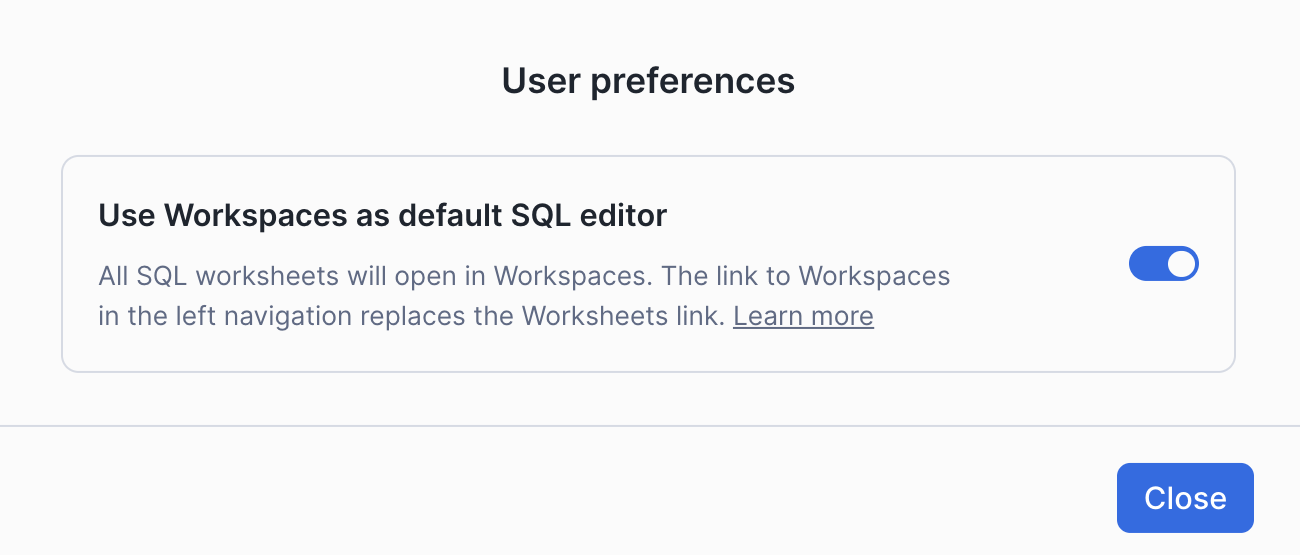Open the Learn more link
Screen dimensions: 1300x555
(x=803, y=317)
